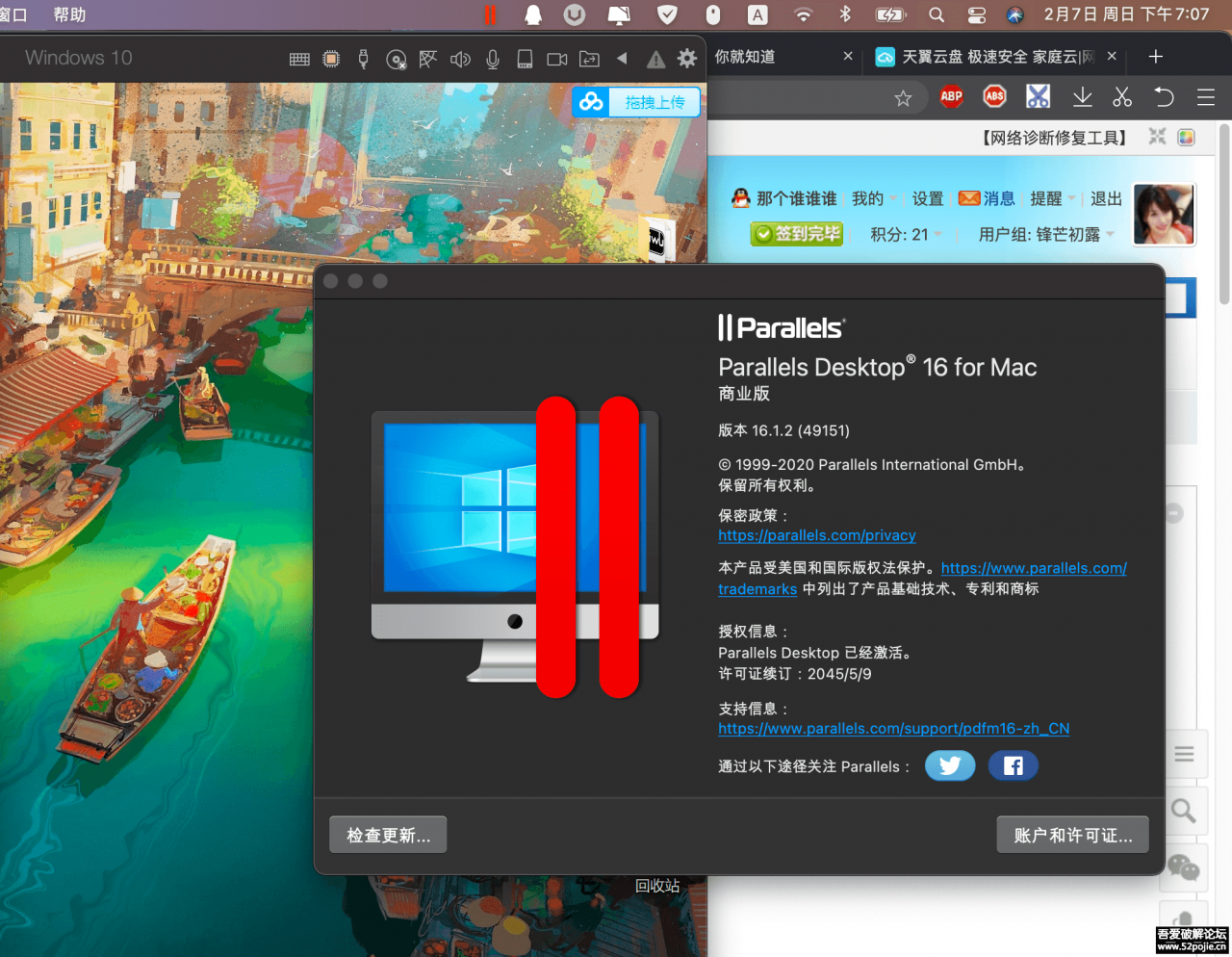Open a new browser tab with plus
The height and width of the screenshot is (957, 1232).
click(x=1156, y=57)
